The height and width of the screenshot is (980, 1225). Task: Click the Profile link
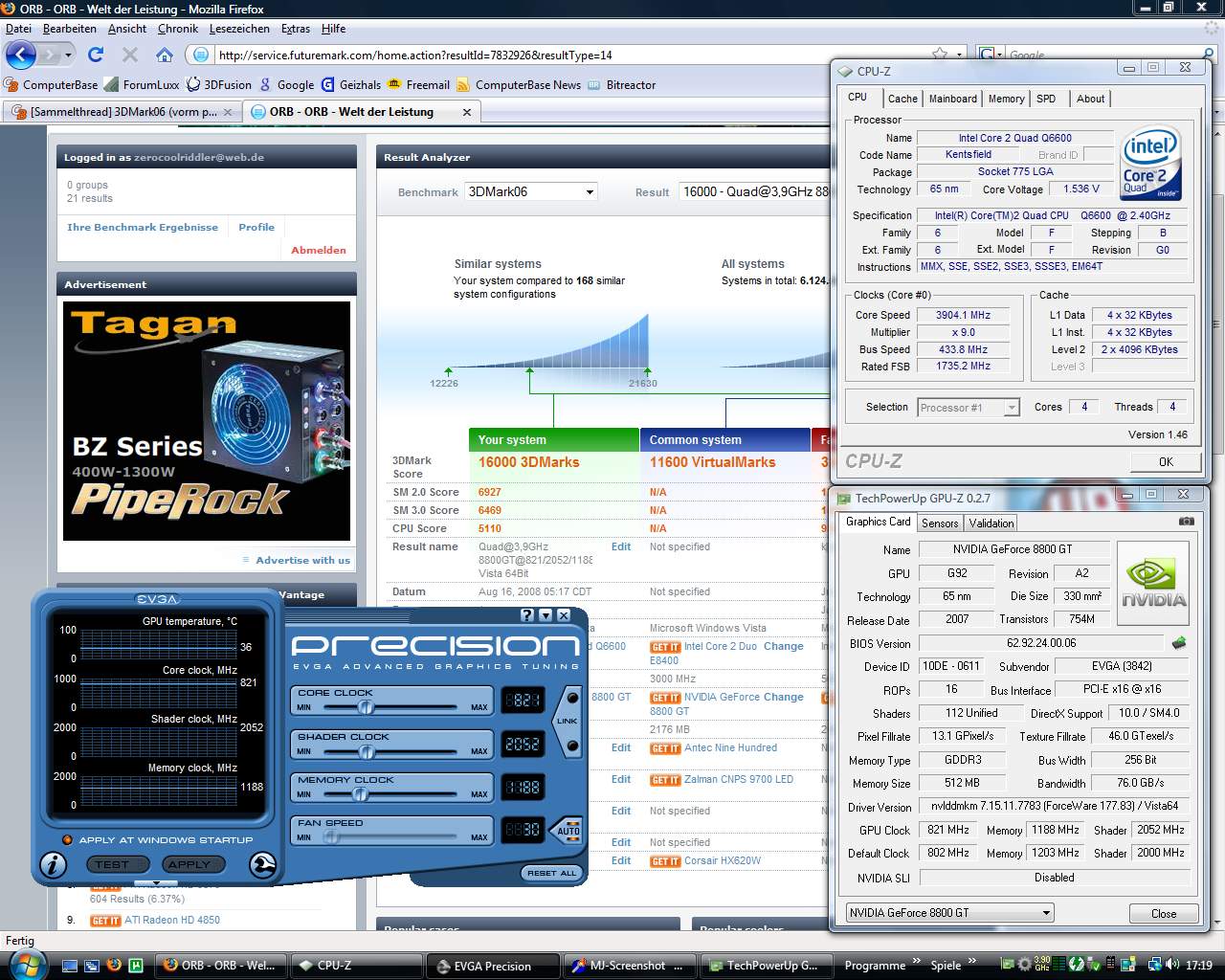256,227
